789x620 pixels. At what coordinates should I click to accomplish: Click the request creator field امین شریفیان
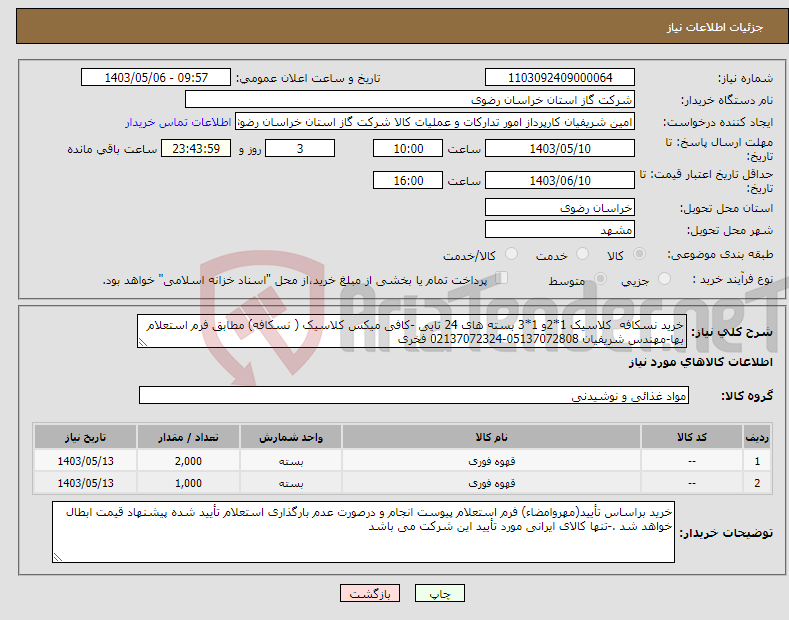[x=435, y=122]
